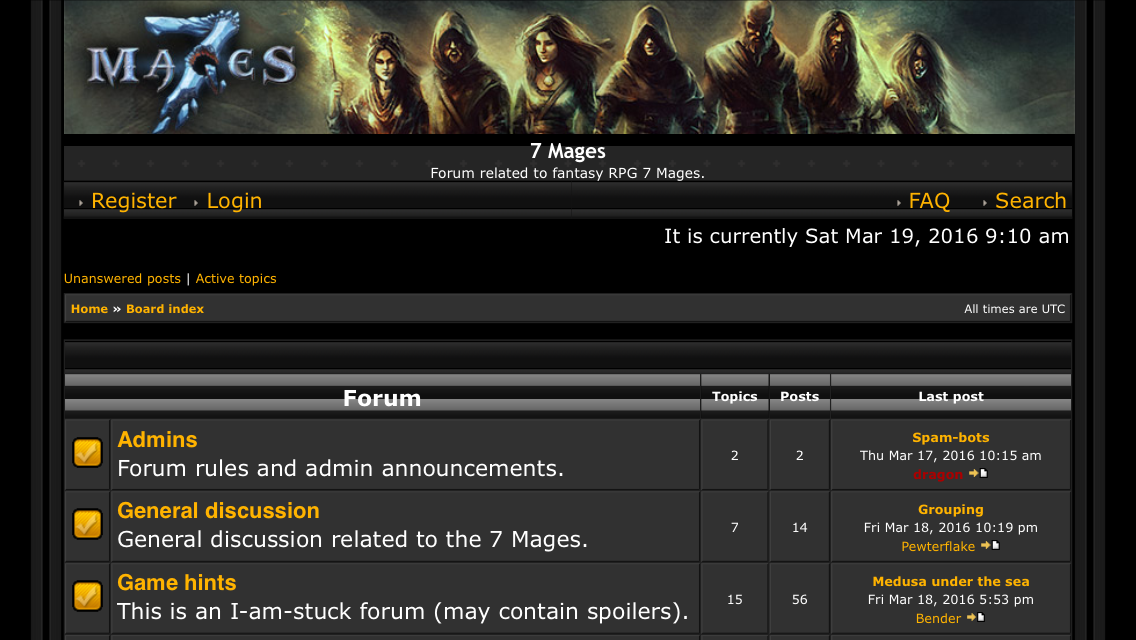This screenshot has width=1136, height=640.
Task: Open the forum Search page
Action: tap(1030, 201)
